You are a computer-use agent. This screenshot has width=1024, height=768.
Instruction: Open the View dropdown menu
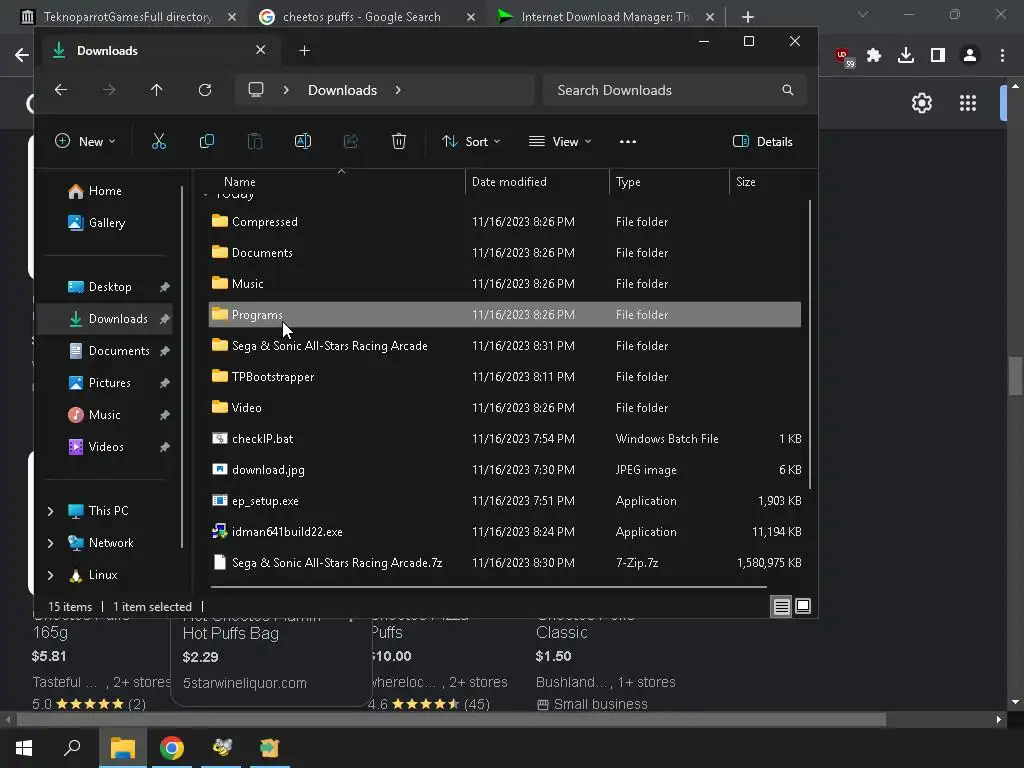pos(560,142)
